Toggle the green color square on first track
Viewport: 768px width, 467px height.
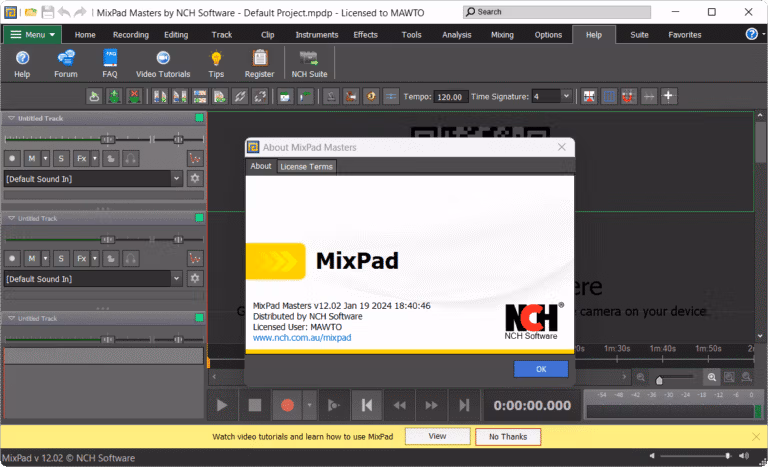click(199, 118)
